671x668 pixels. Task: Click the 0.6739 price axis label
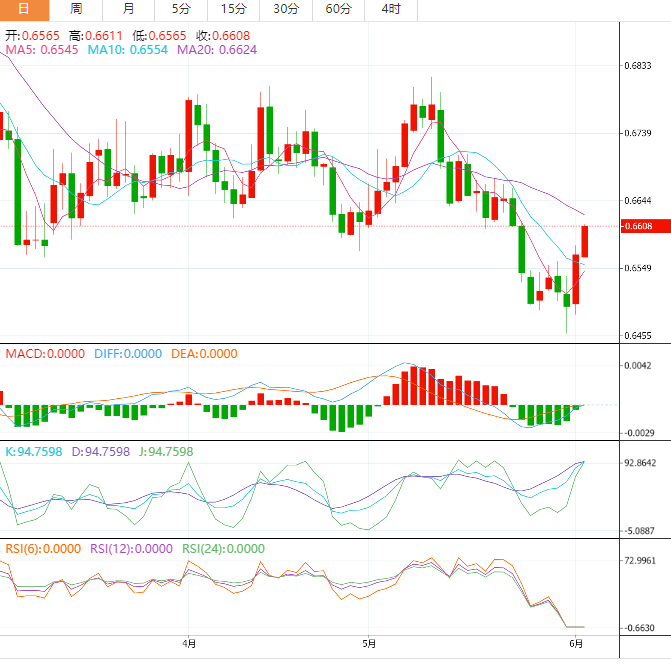pos(638,134)
